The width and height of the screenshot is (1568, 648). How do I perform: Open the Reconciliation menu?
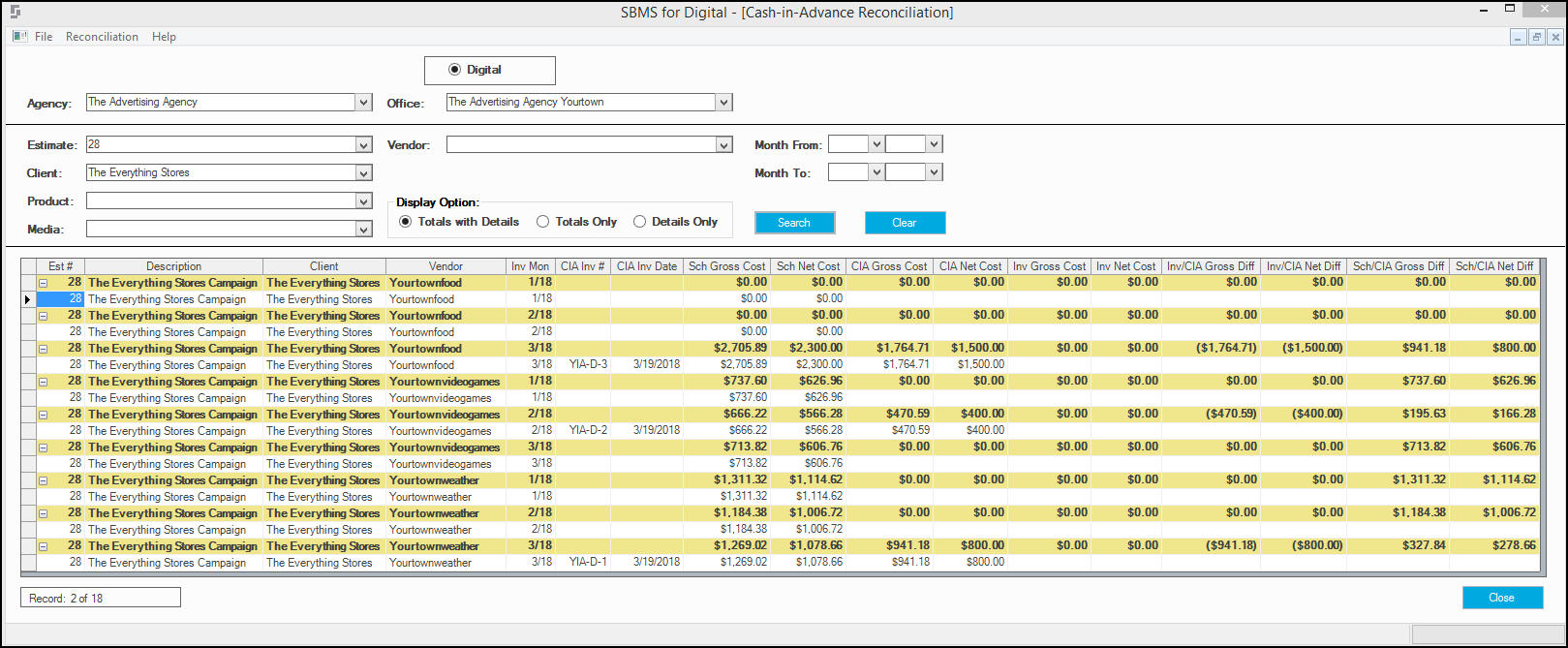(x=102, y=37)
